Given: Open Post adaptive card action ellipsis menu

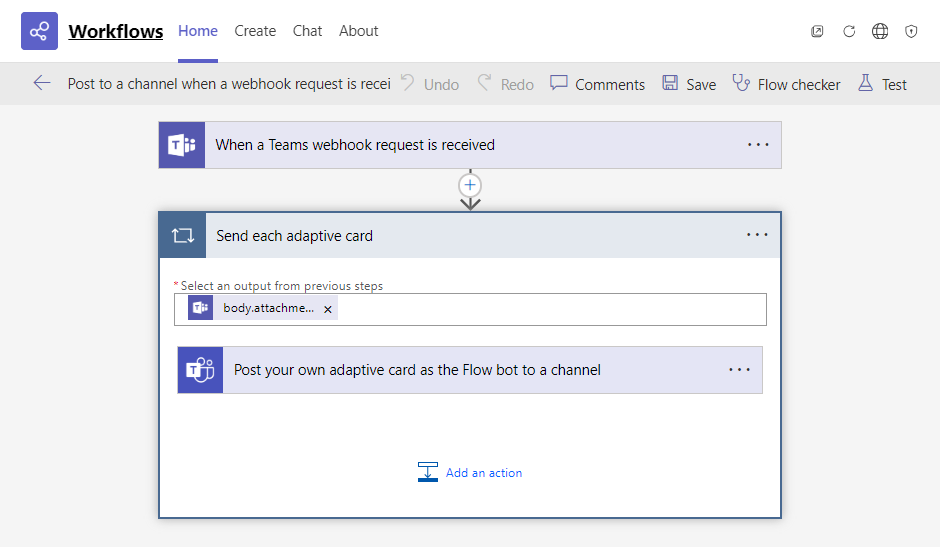Looking at the screenshot, I should 739,369.
